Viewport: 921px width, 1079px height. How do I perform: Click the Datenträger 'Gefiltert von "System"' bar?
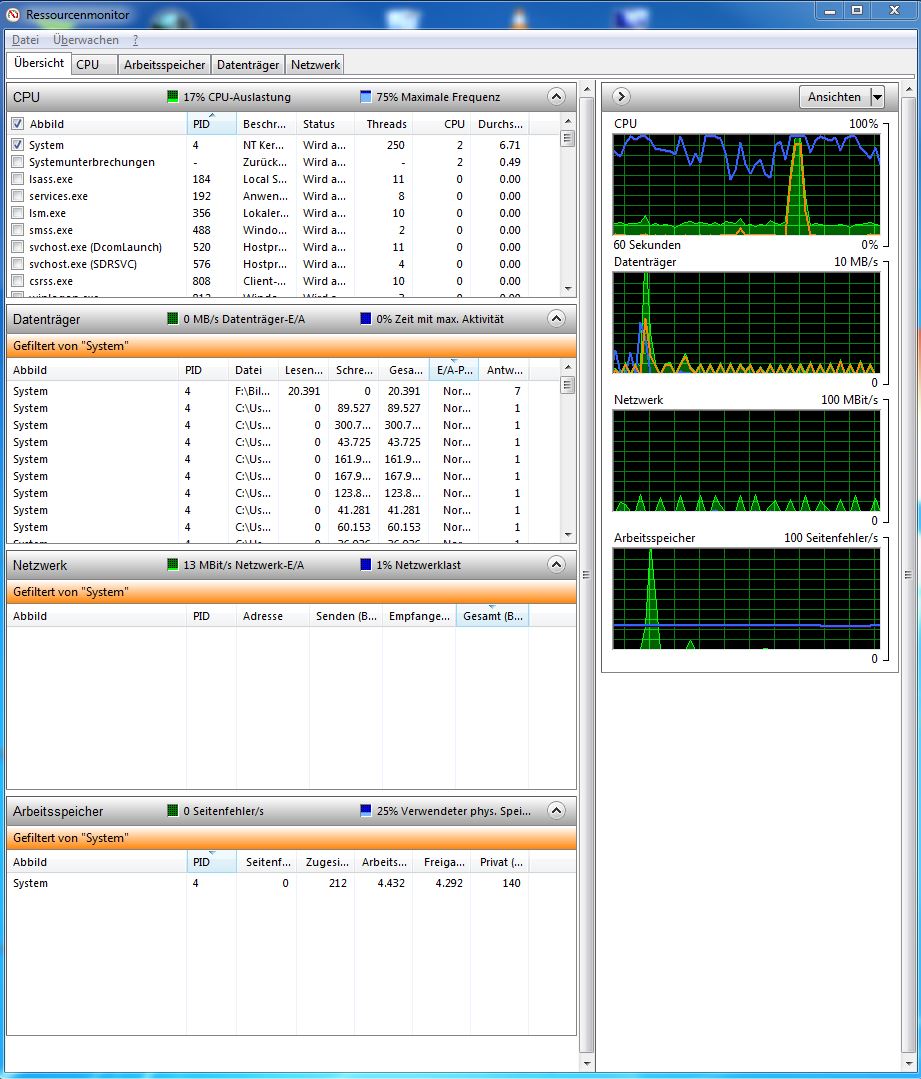click(291, 345)
